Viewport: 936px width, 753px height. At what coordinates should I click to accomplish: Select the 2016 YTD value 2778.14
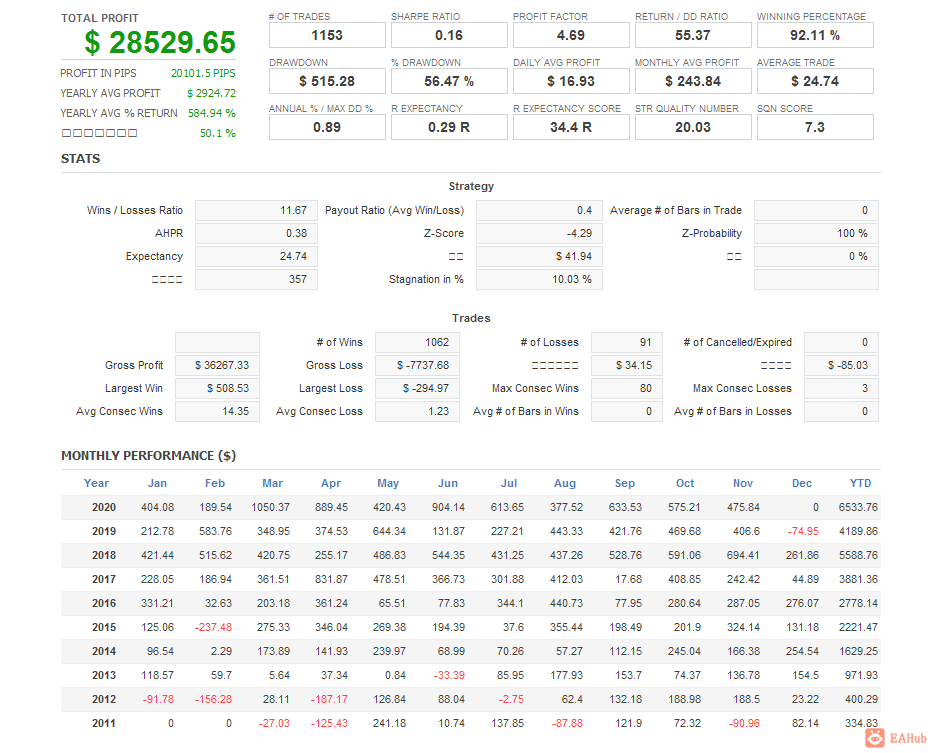pos(858,603)
